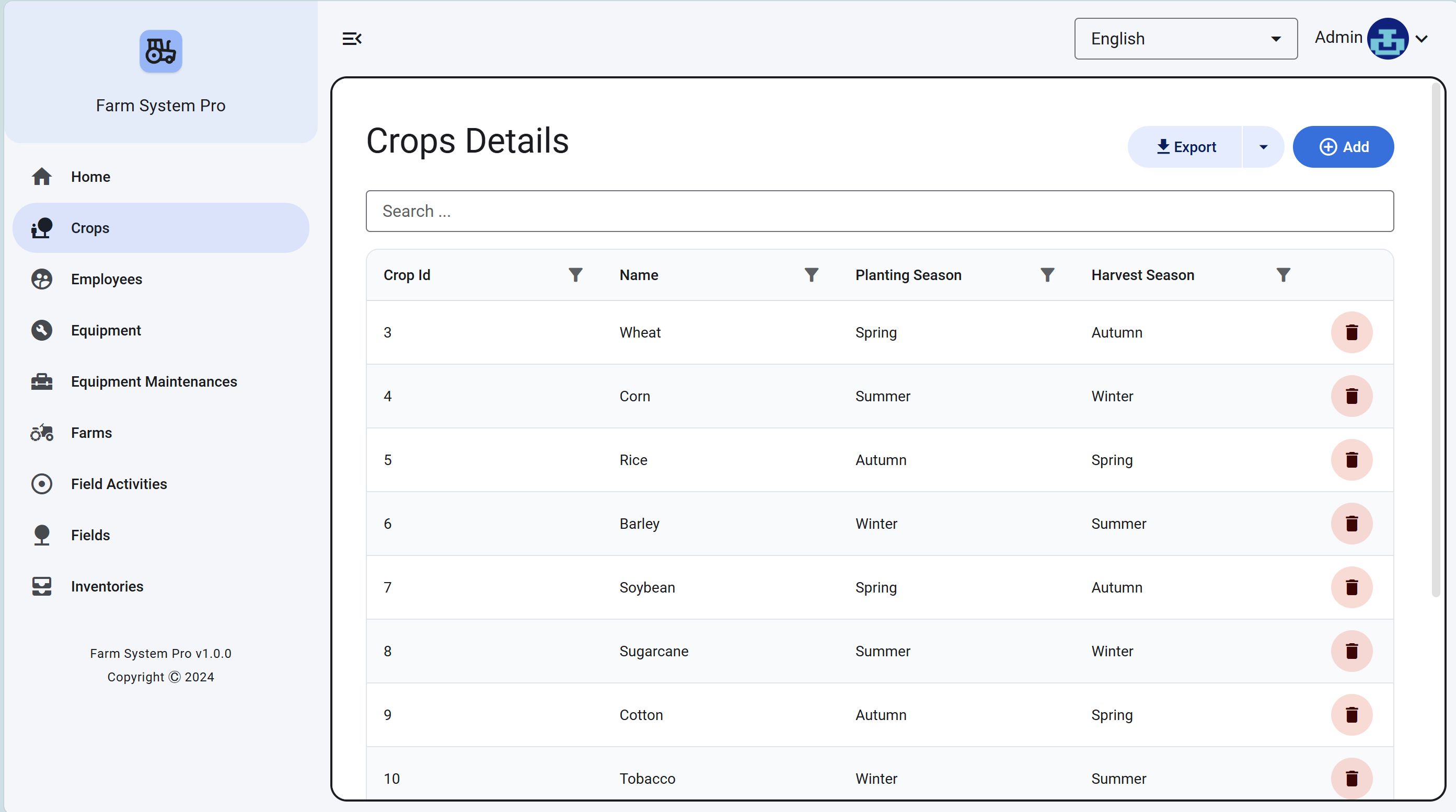1456x812 pixels.
Task: Click the Export button
Action: [1185, 147]
